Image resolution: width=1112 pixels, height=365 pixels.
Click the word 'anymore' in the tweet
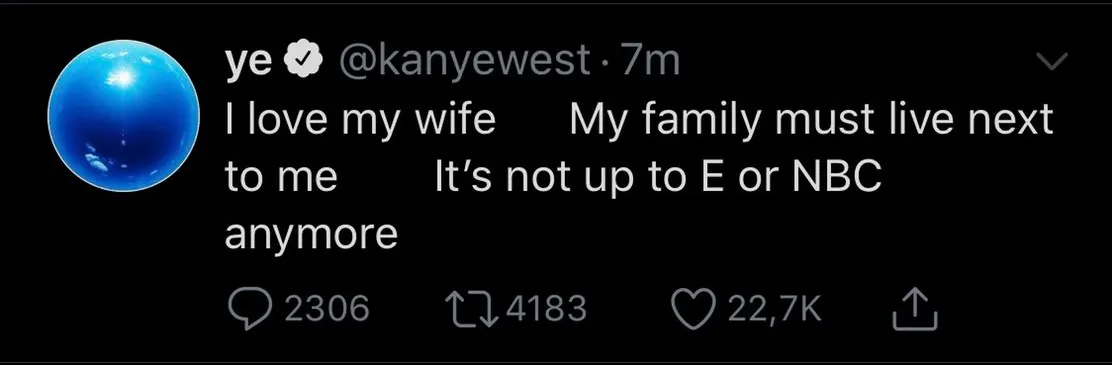311,236
